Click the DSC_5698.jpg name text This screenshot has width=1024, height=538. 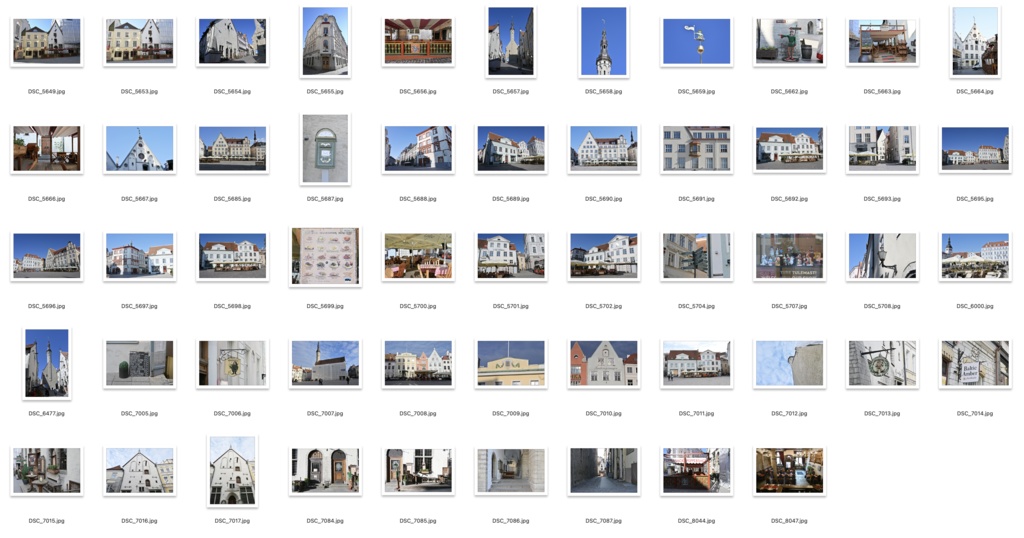tap(232, 306)
